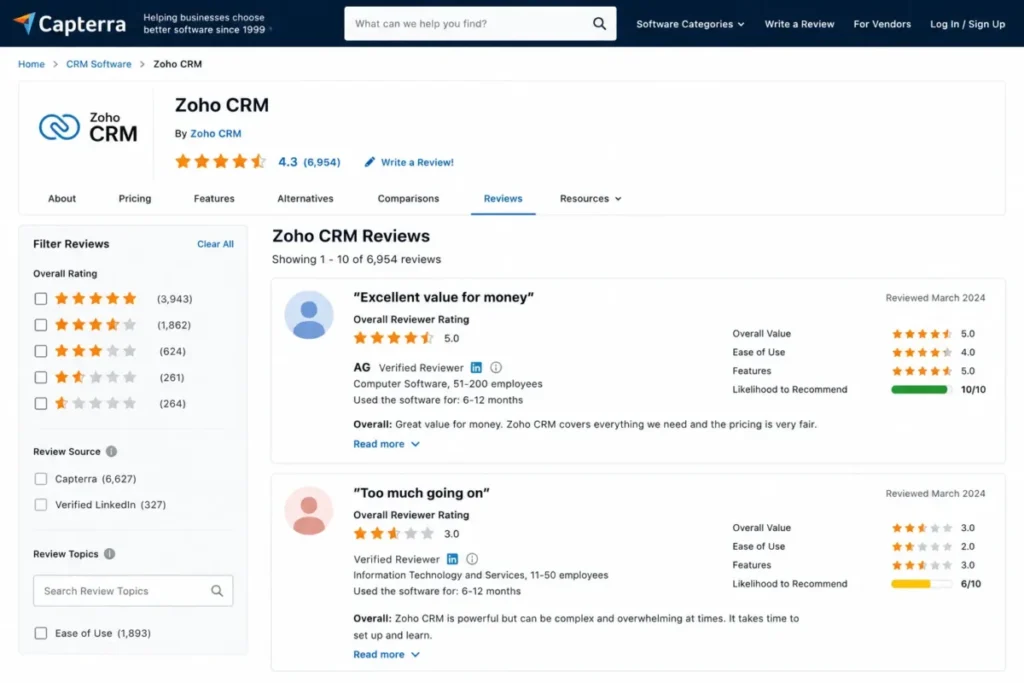Click the breadcrumb arrow after Home
This screenshot has width=1024, height=683.
(x=56, y=64)
